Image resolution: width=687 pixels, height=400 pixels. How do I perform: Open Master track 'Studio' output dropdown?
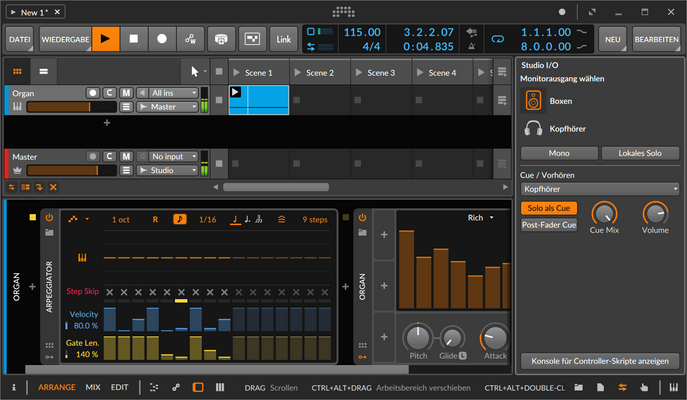click(167, 170)
